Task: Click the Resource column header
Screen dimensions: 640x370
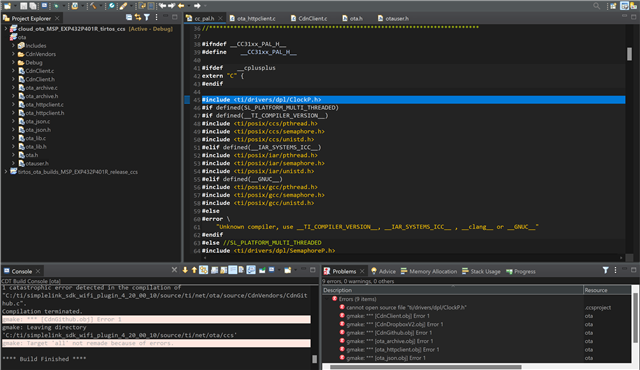Action: [607, 290]
